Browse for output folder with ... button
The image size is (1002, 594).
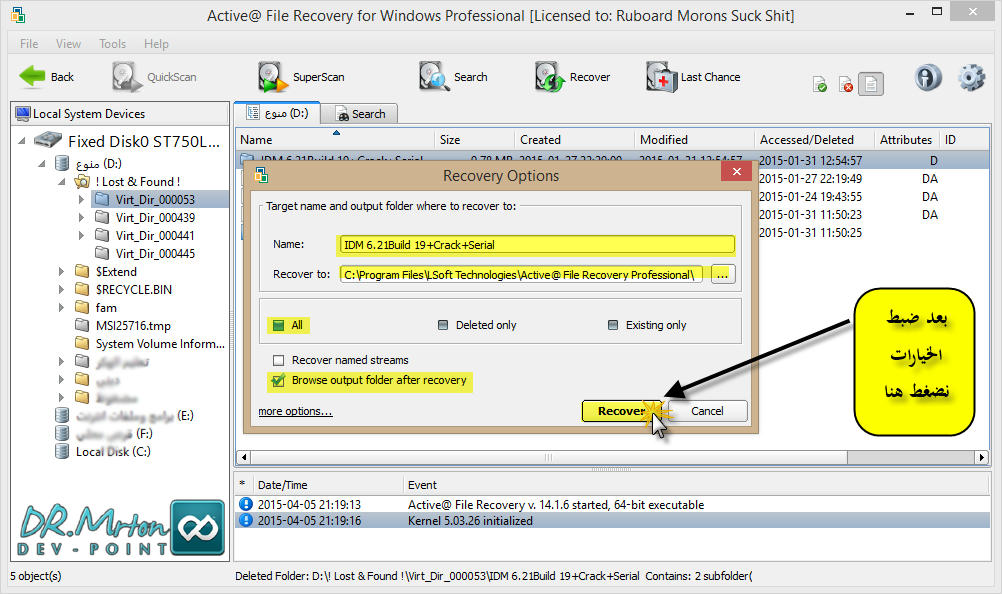click(x=722, y=275)
